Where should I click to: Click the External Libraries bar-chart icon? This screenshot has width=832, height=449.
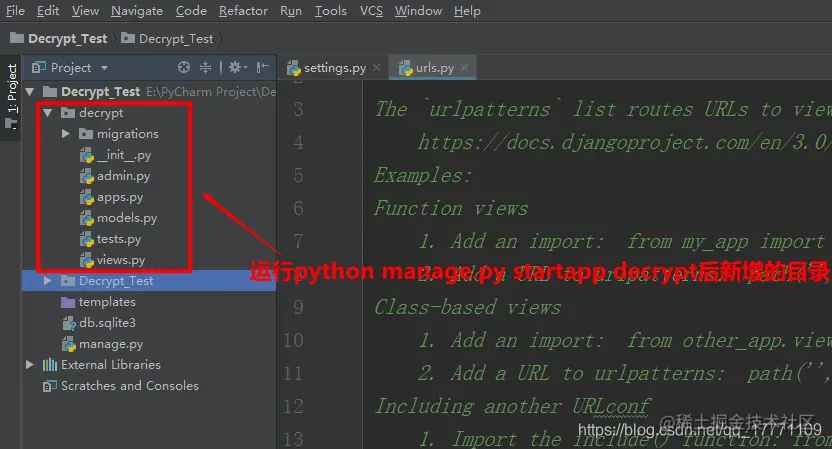[50, 365]
